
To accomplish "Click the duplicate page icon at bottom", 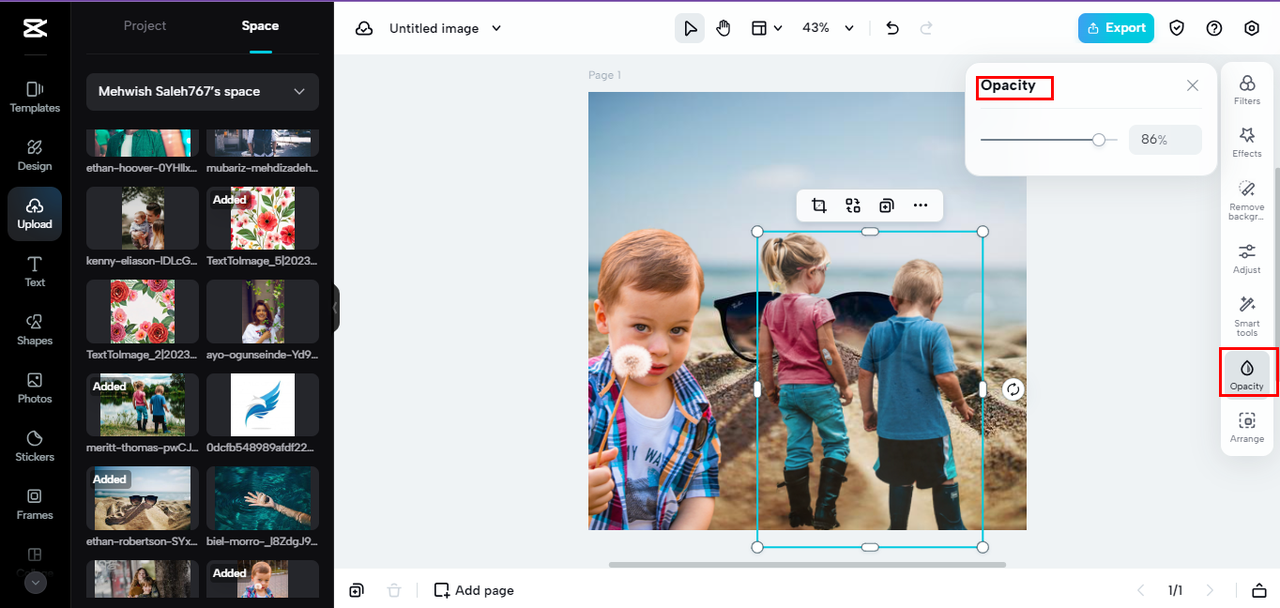I will [357, 590].
